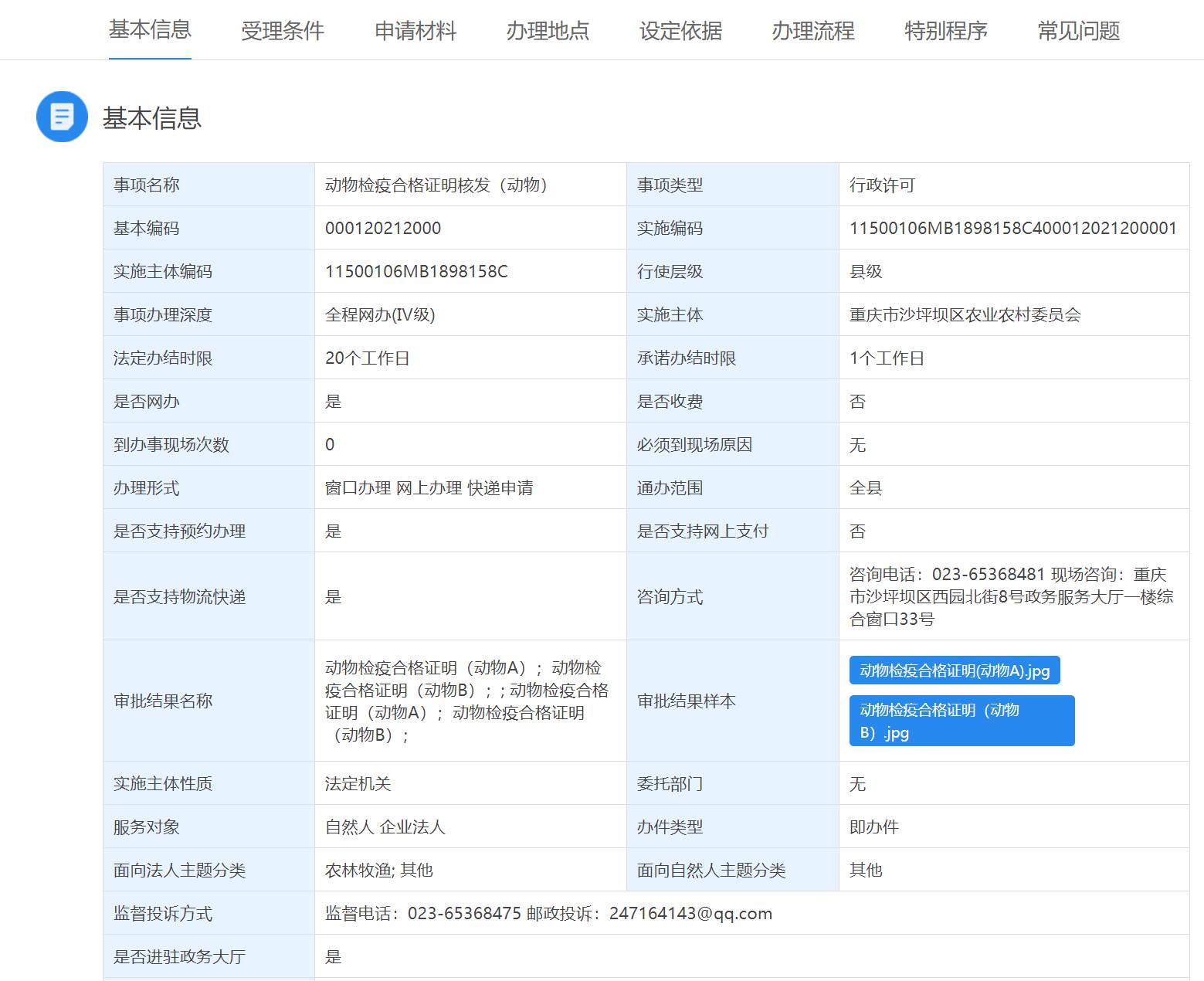The height and width of the screenshot is (981, 1204).
Task: Open 动物检疫合格证明(动物B).jpg sample file
Action: [x=961, y=721]
